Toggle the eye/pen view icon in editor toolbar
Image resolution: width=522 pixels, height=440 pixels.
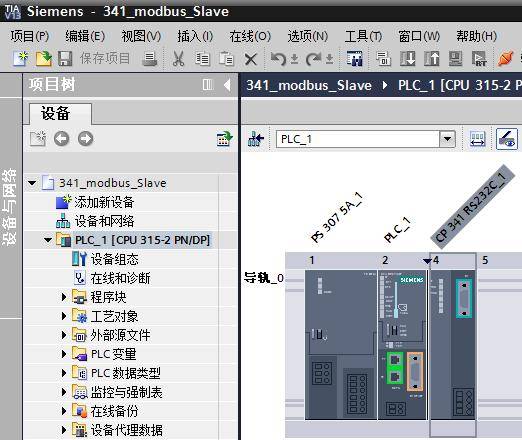pyautogui.click(x=507, y=139)
